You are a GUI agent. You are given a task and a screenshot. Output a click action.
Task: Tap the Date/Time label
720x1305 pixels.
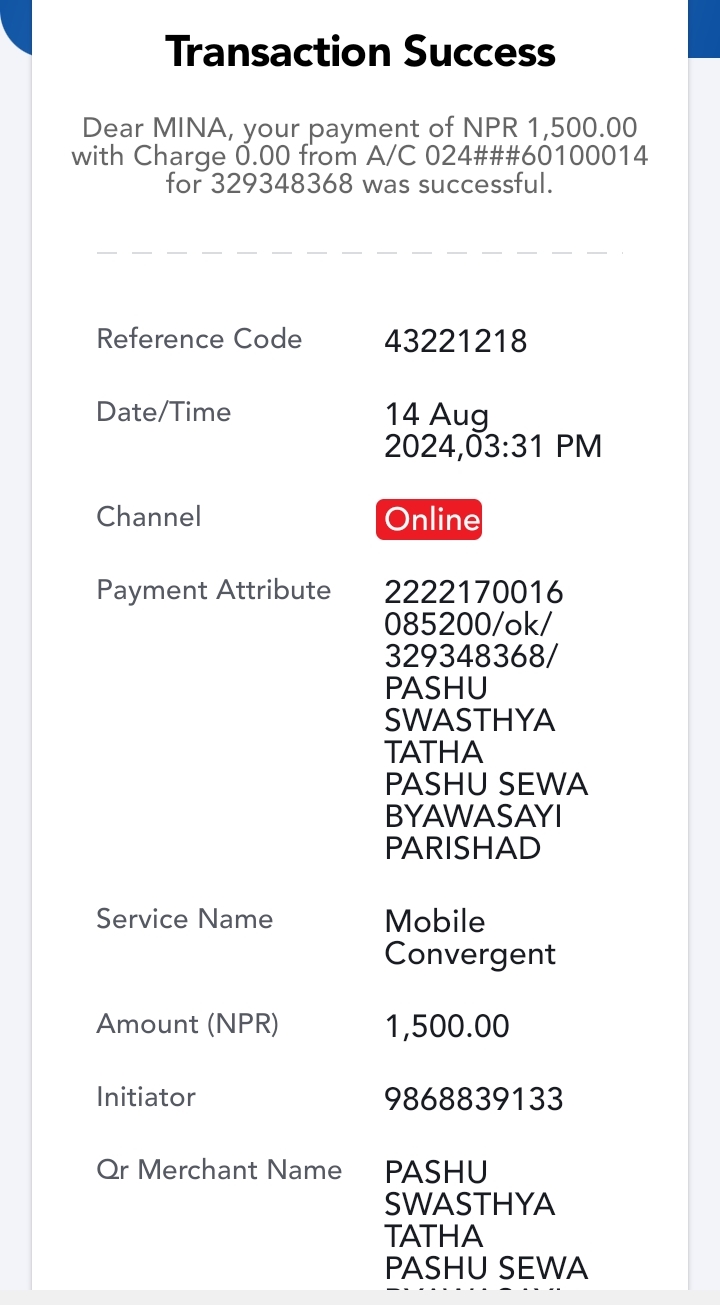pyautogui.click(x=163, y=412)
